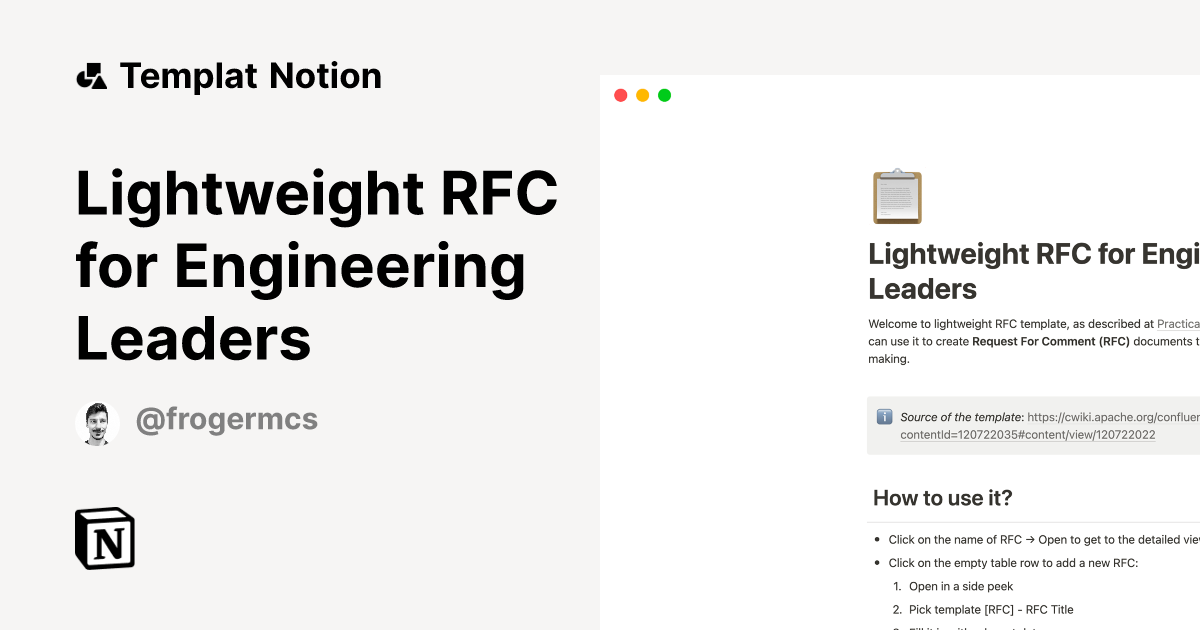
Task: Open the Practica link in the welcome text
Action: (1178, 323)
